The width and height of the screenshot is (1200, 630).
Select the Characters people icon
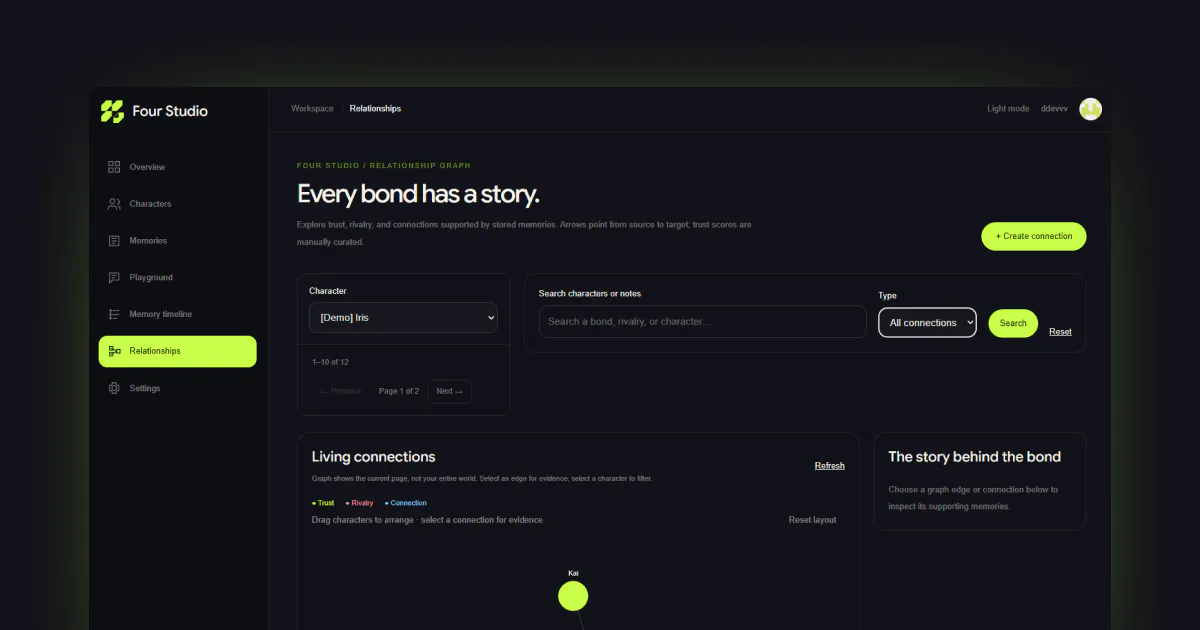114,204
